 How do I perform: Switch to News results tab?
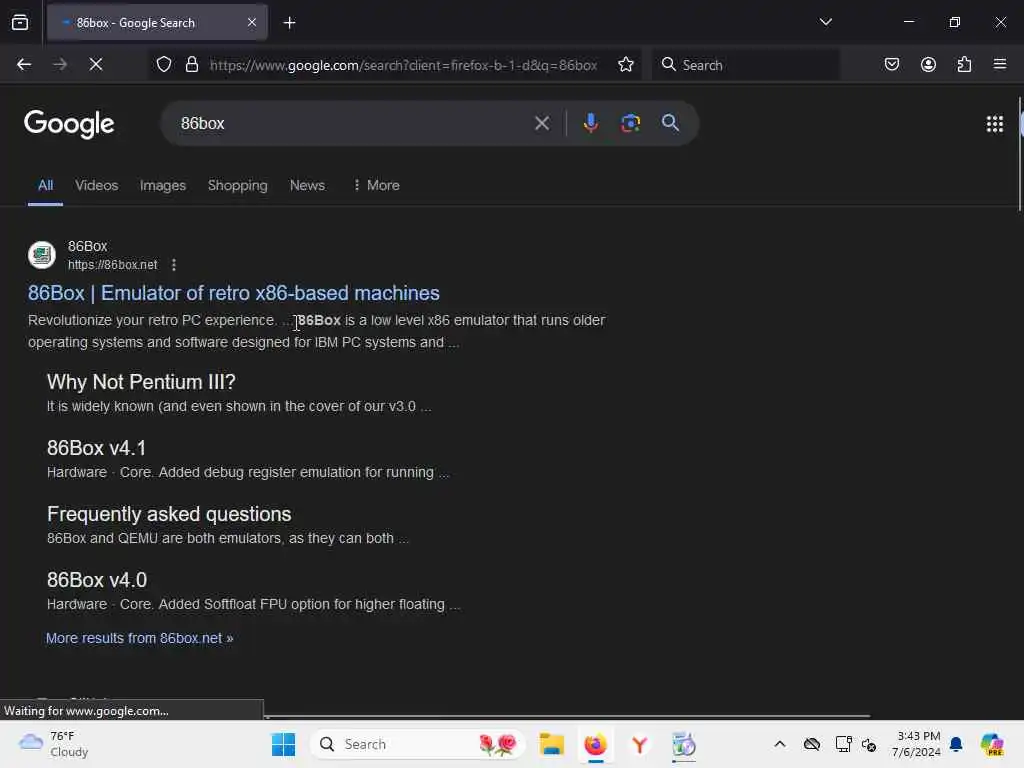307,185
